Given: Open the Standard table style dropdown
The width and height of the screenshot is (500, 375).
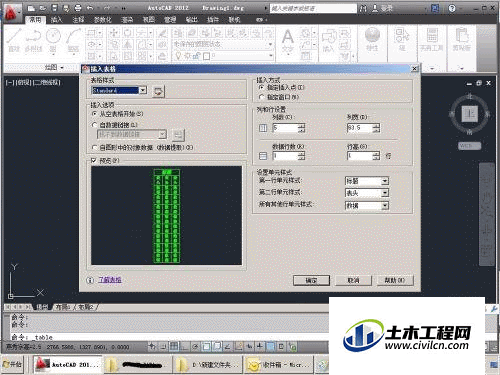Looking at the screenshot, I should [143, 90].
